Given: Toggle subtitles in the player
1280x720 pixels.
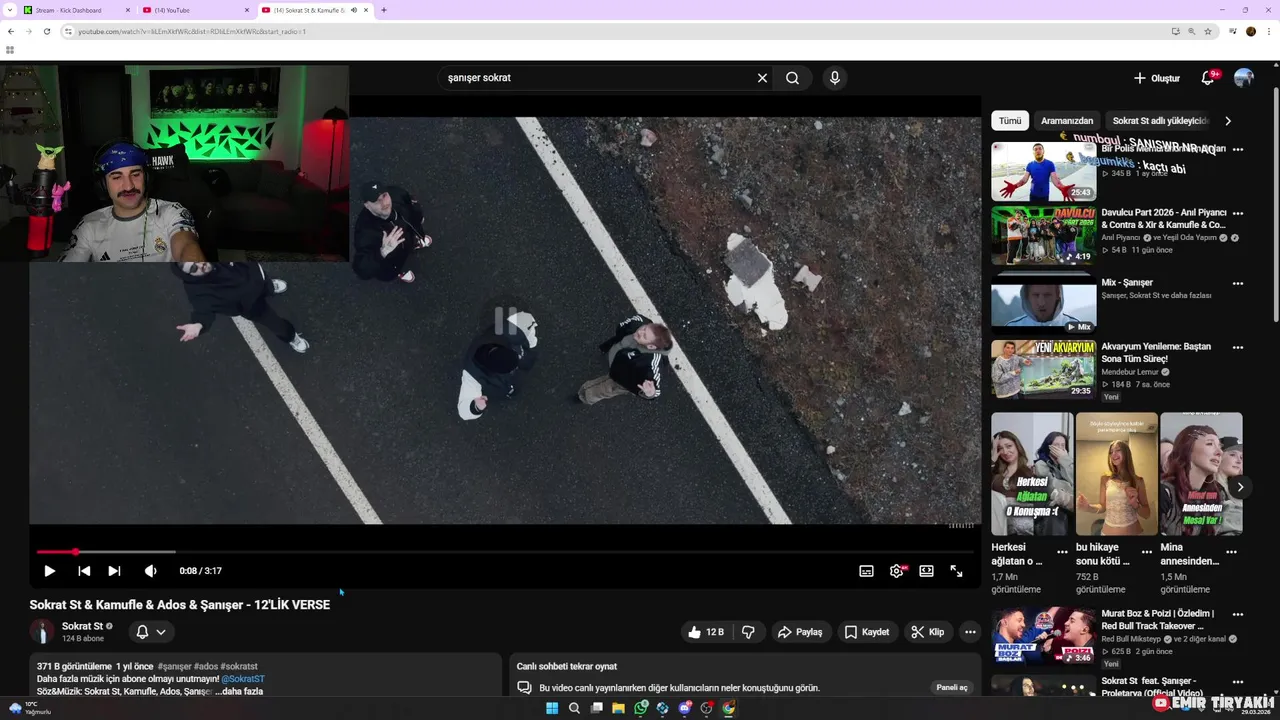Looking at the screenshot, I should pyautogui.click(x=866, y=571).
